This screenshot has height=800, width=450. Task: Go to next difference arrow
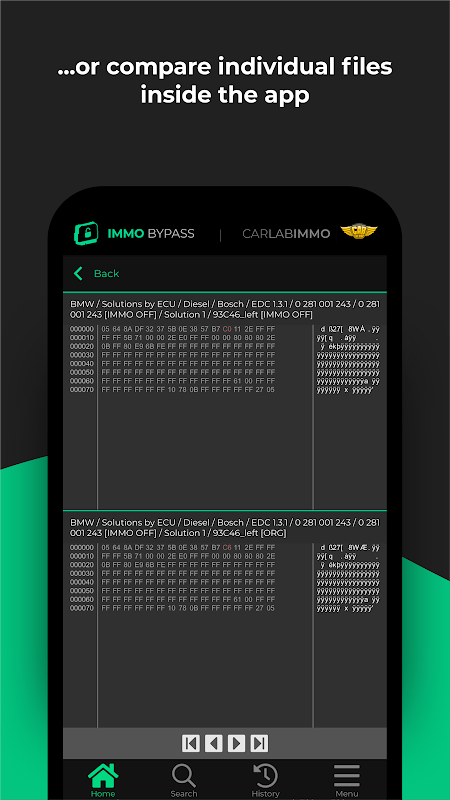(x=236, y=743)
